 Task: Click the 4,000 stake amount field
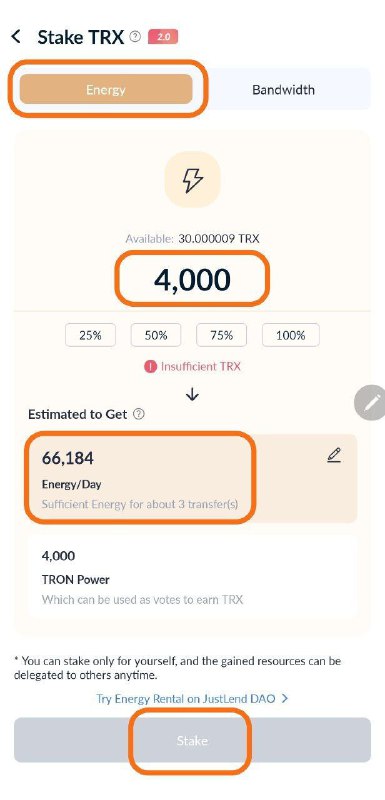[192, 280]
